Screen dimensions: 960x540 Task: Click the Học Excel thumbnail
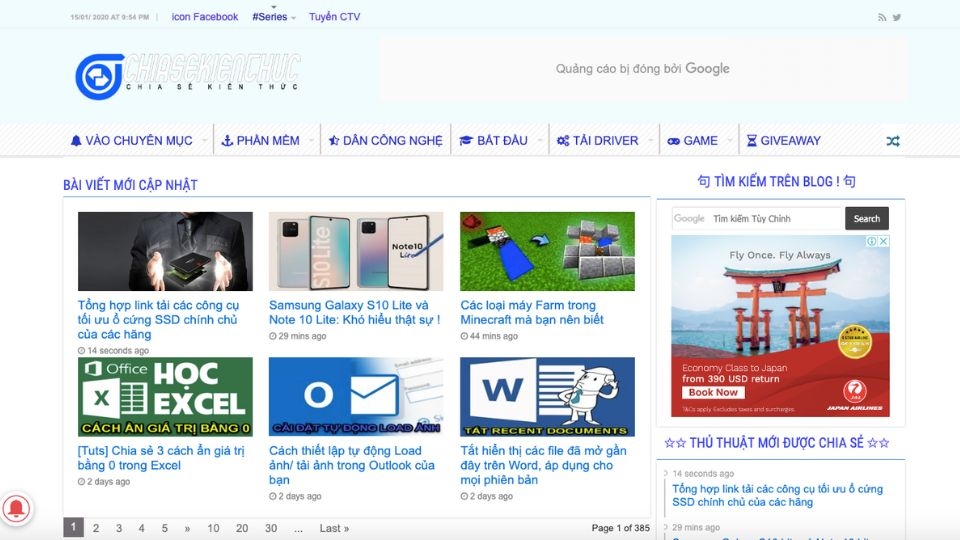click(x=165, y=397)
